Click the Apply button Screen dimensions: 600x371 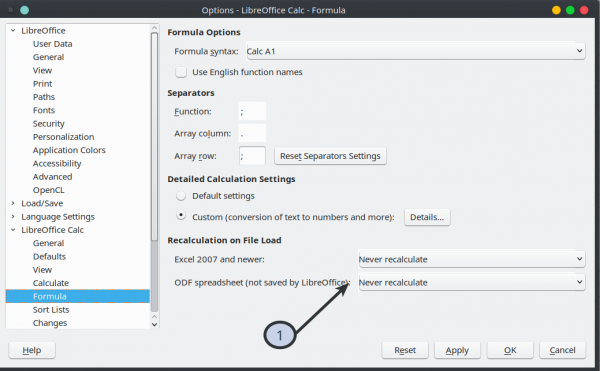tap(457, 350)
